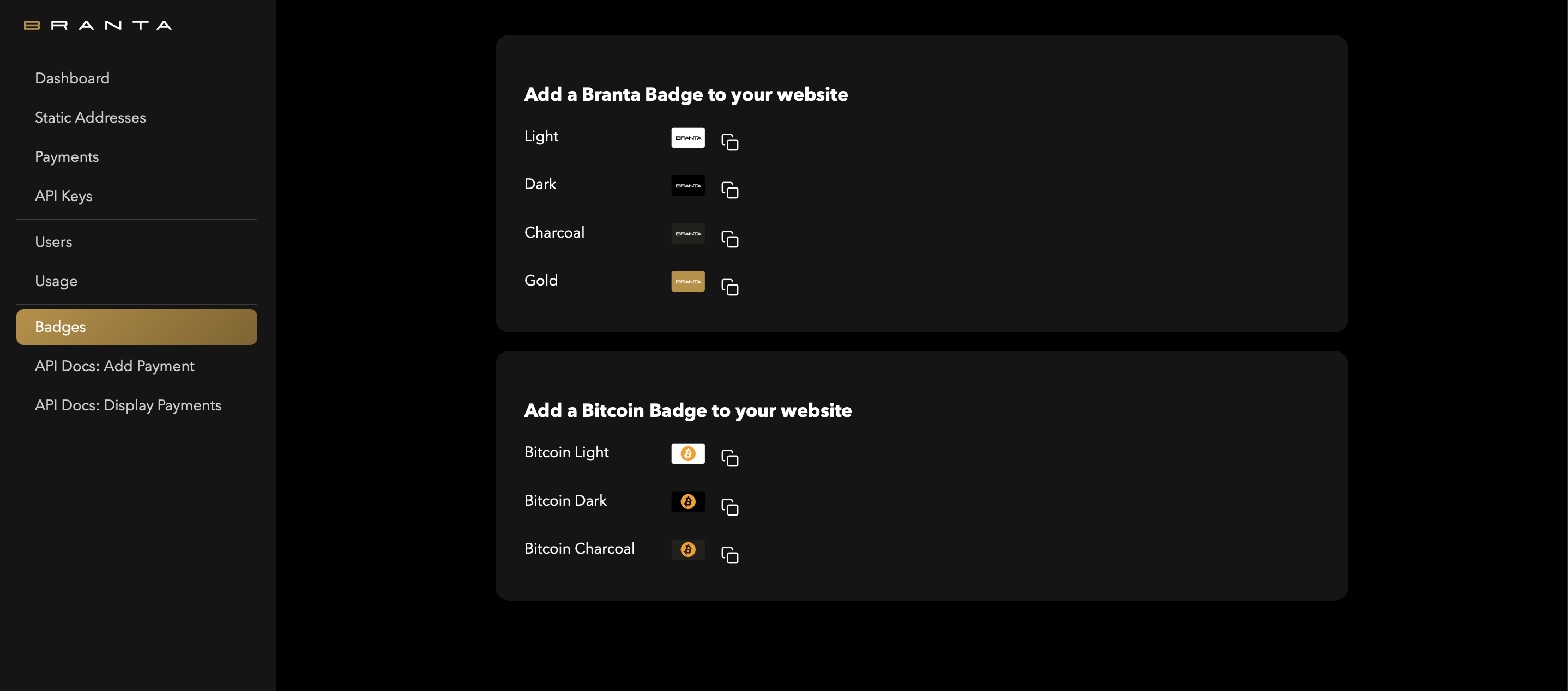Copy the Bitcoin Dark badge code
The image size is (1568, 691).
729,507
